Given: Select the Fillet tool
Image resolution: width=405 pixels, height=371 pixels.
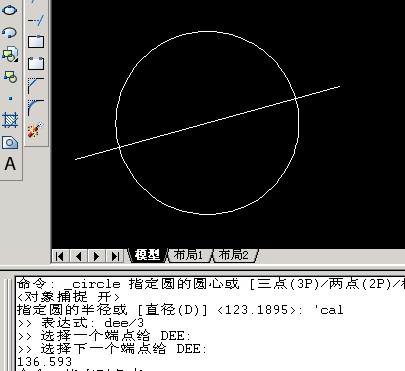Looking at the screenshot, I should [36, 107].
